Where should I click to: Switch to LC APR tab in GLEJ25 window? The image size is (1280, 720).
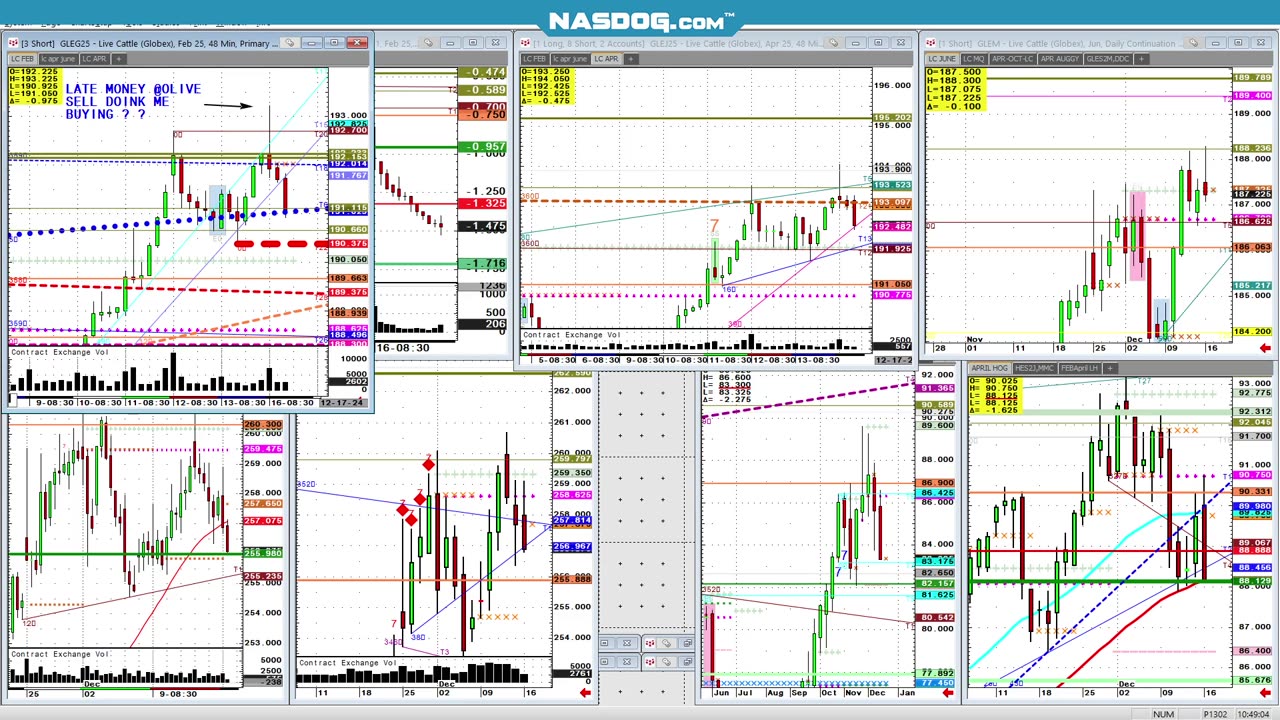(606, 59)
